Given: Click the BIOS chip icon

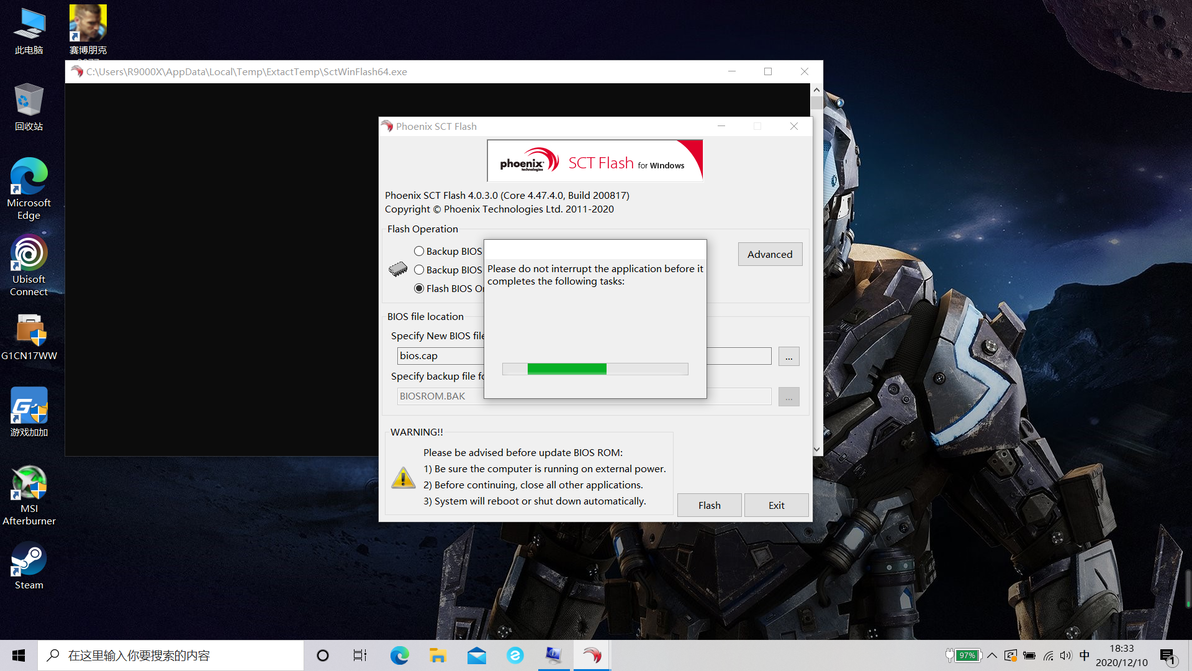Looking at the screenshot, I should [398, 269].
